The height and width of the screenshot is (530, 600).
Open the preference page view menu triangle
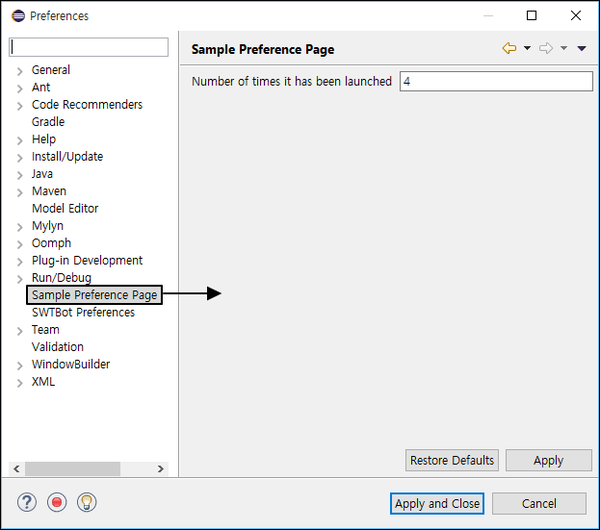click(x=582, y=48)
